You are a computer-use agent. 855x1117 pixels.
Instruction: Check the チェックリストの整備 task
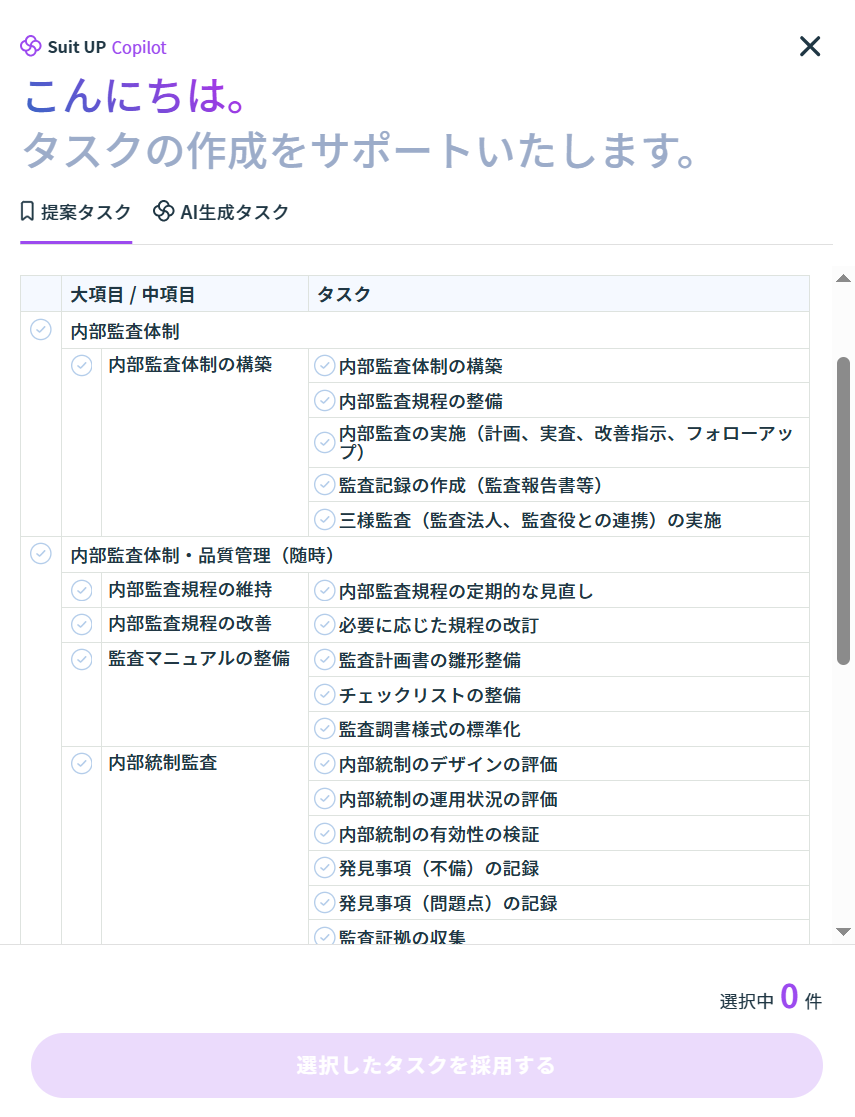(x=324, y=694)
